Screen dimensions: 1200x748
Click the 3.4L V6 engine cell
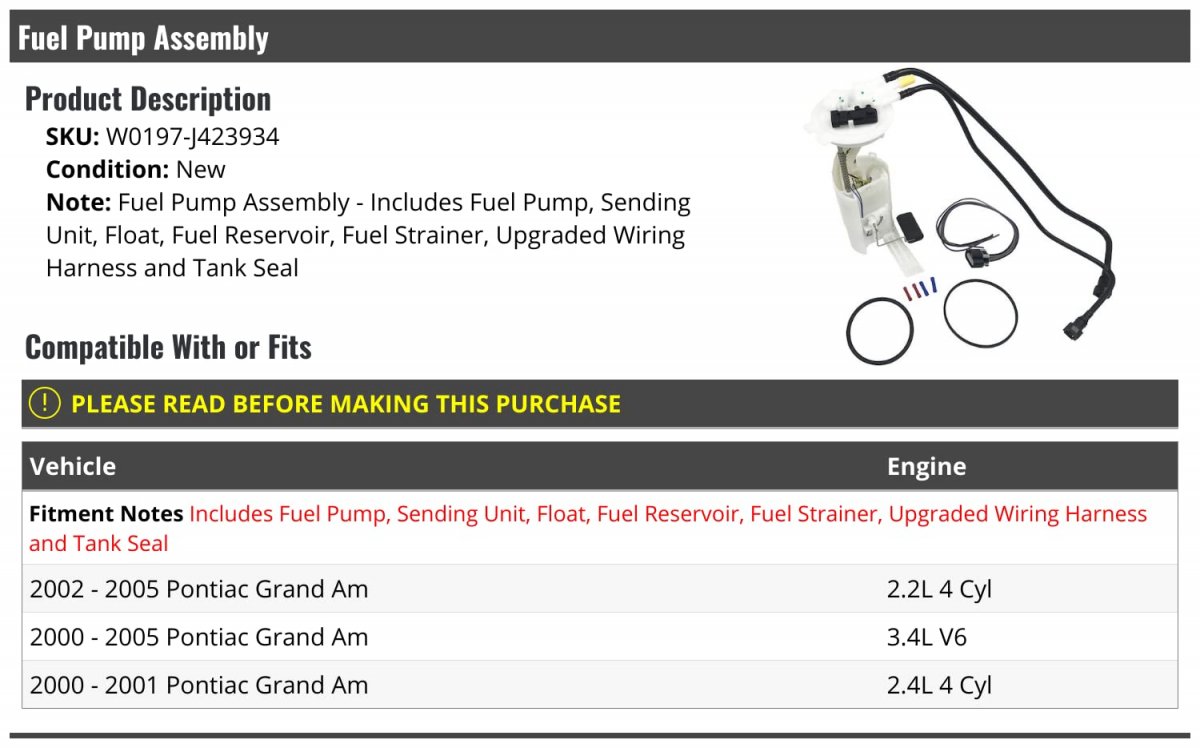[927, 637]
